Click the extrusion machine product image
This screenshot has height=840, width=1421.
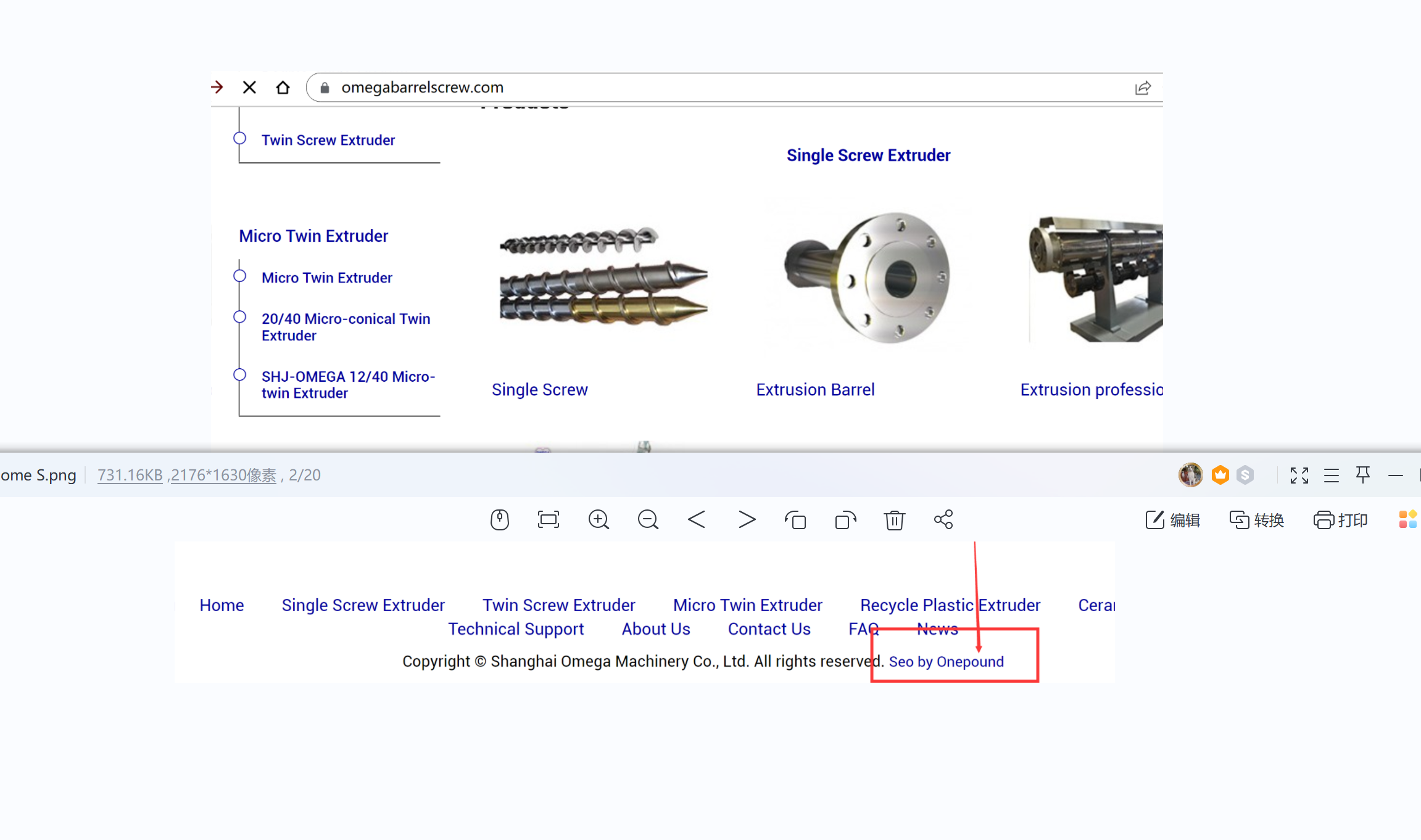(x=1096, y=279)
